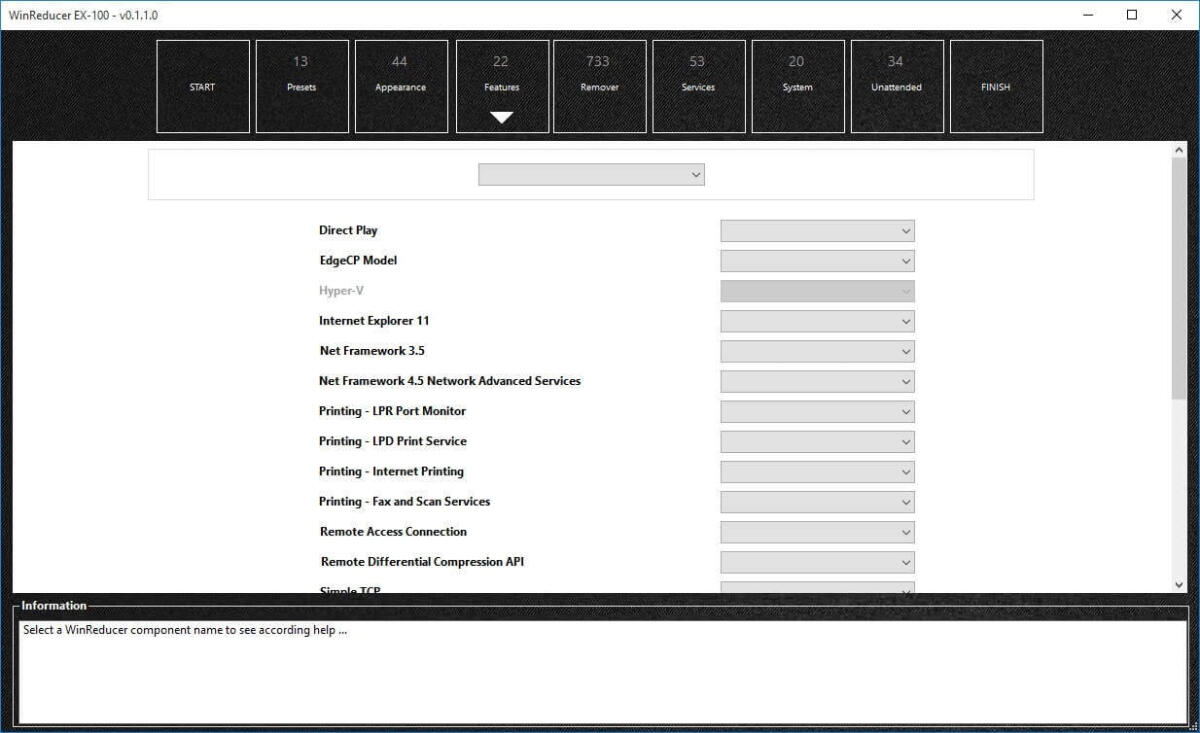Image resolution: width=1200 pixels, height=733 pixels.
Task: Click the START tile
Action: coord(202,86)
